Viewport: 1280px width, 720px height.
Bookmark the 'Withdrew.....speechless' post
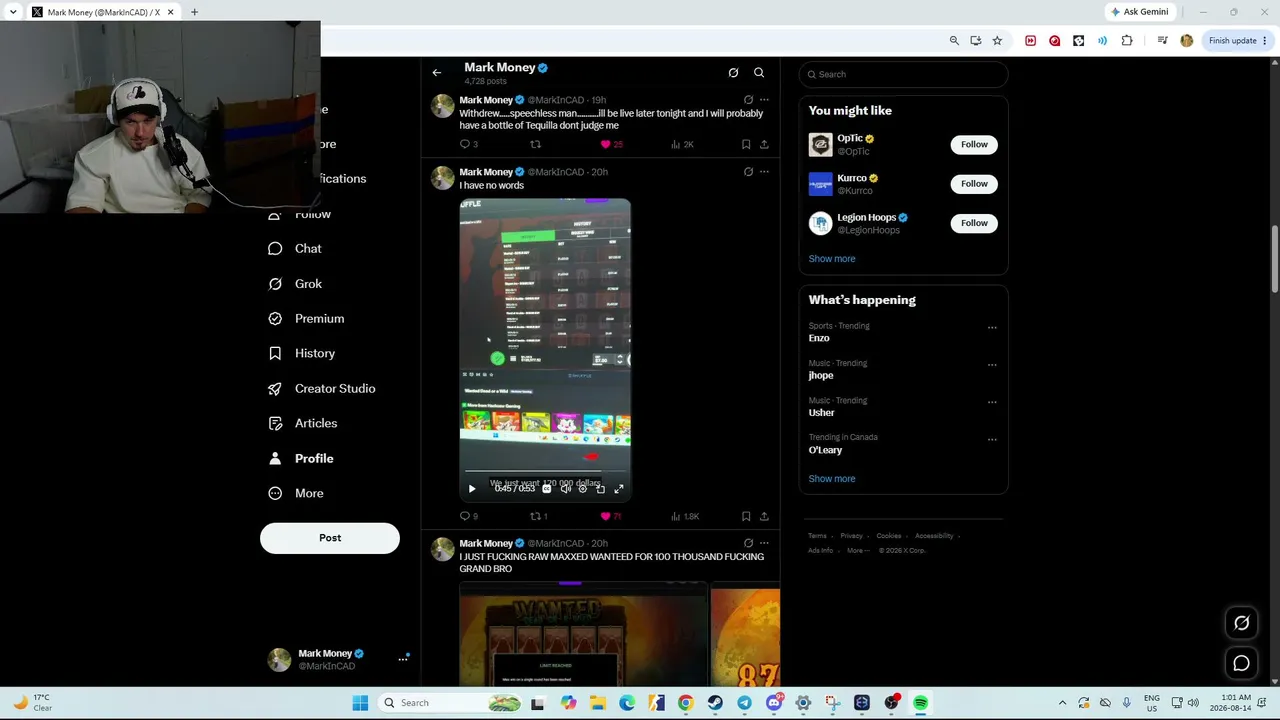point(746,144)
